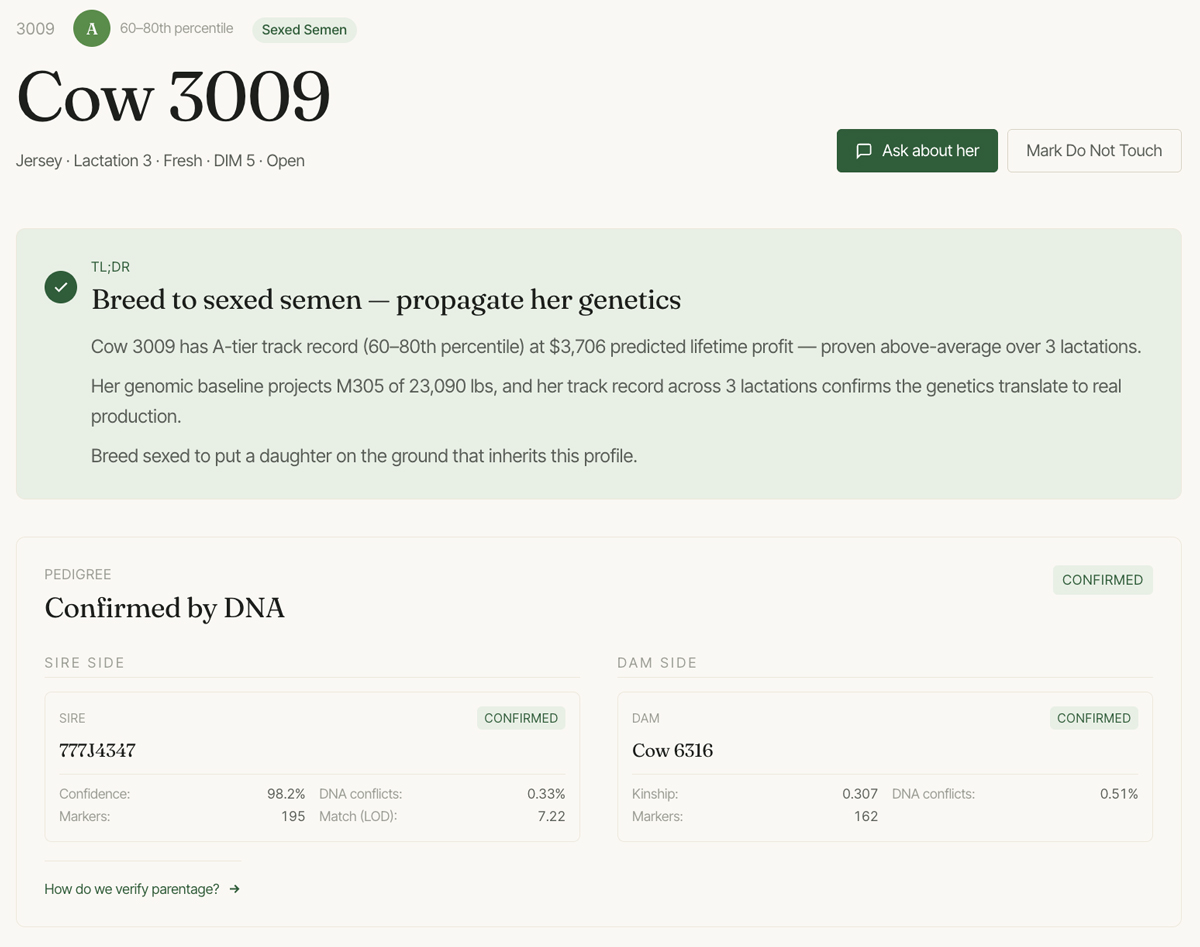Screen dimensions: 1200x947
Task: Select sire name 777J4347
Action: point(98,750)
